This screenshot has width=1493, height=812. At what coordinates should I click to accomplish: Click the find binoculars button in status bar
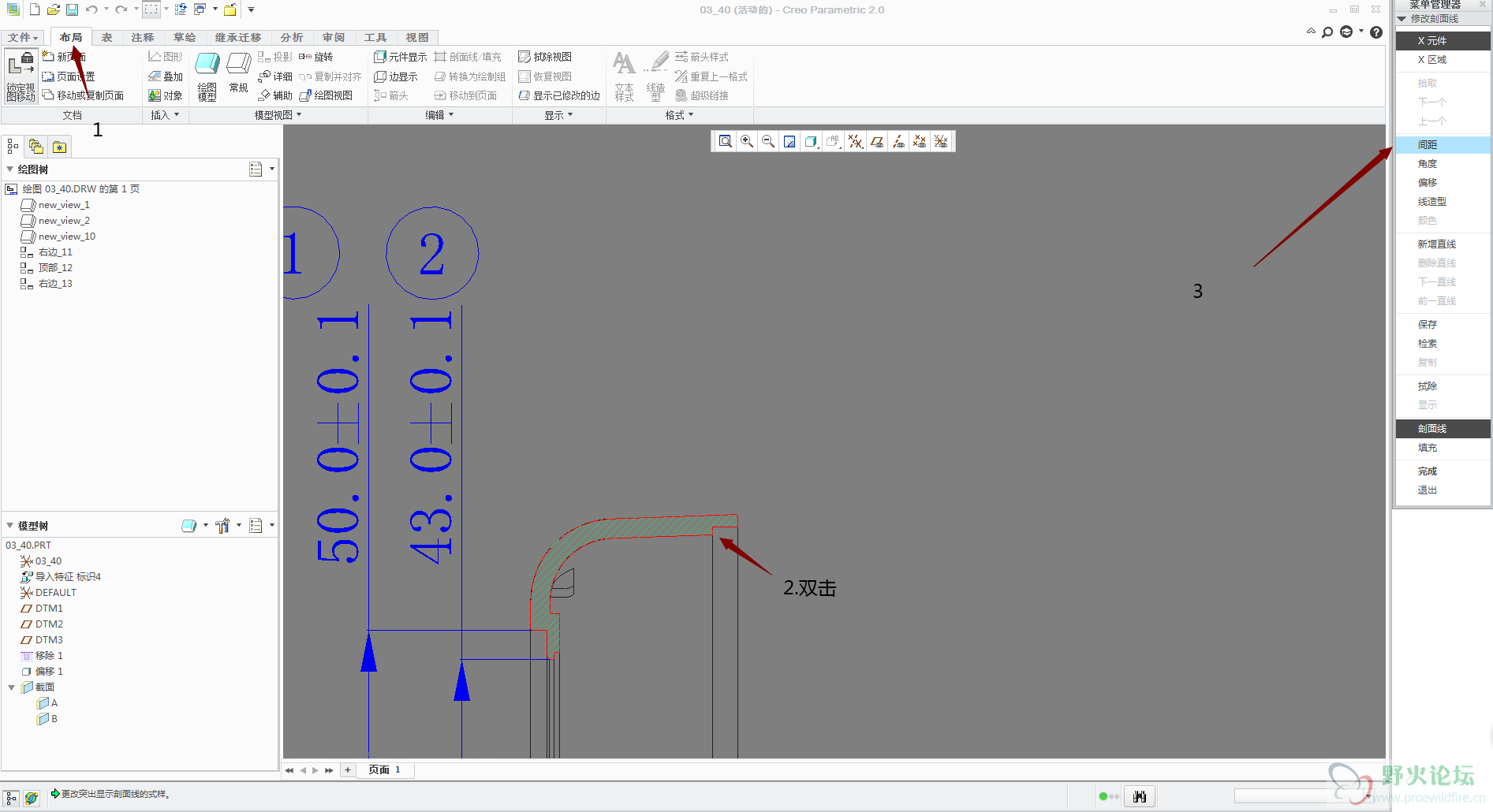(1140, 797)
